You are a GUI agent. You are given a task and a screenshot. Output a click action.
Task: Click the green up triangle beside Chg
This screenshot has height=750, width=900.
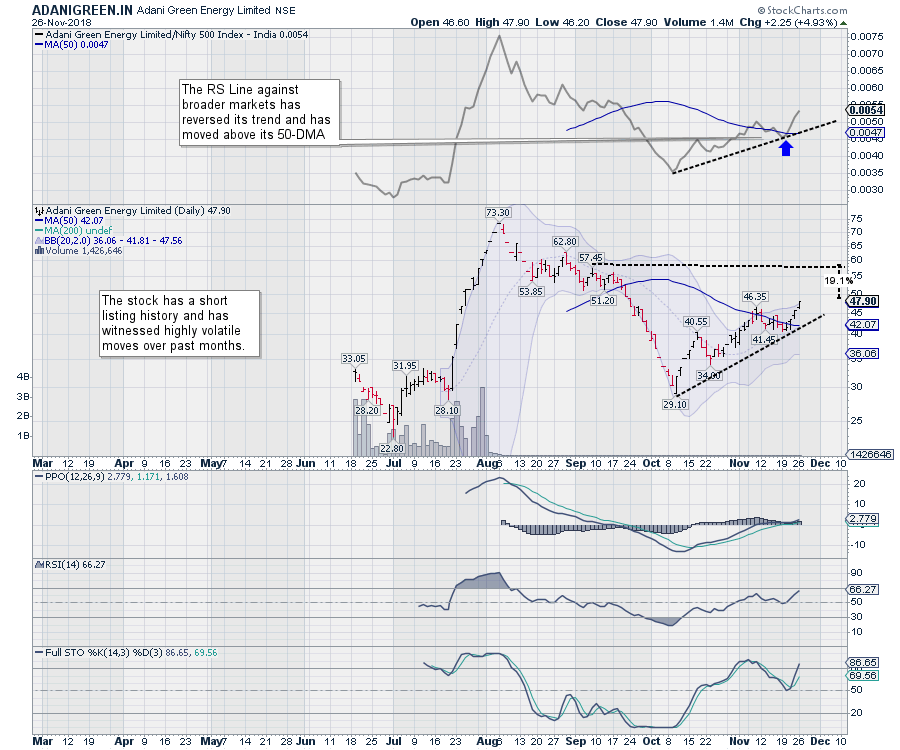coord(843,23)
